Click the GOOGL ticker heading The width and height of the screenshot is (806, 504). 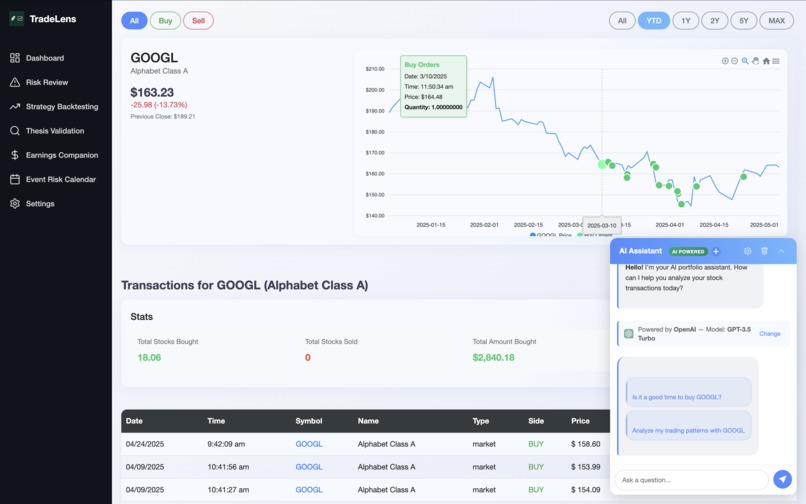154,58
